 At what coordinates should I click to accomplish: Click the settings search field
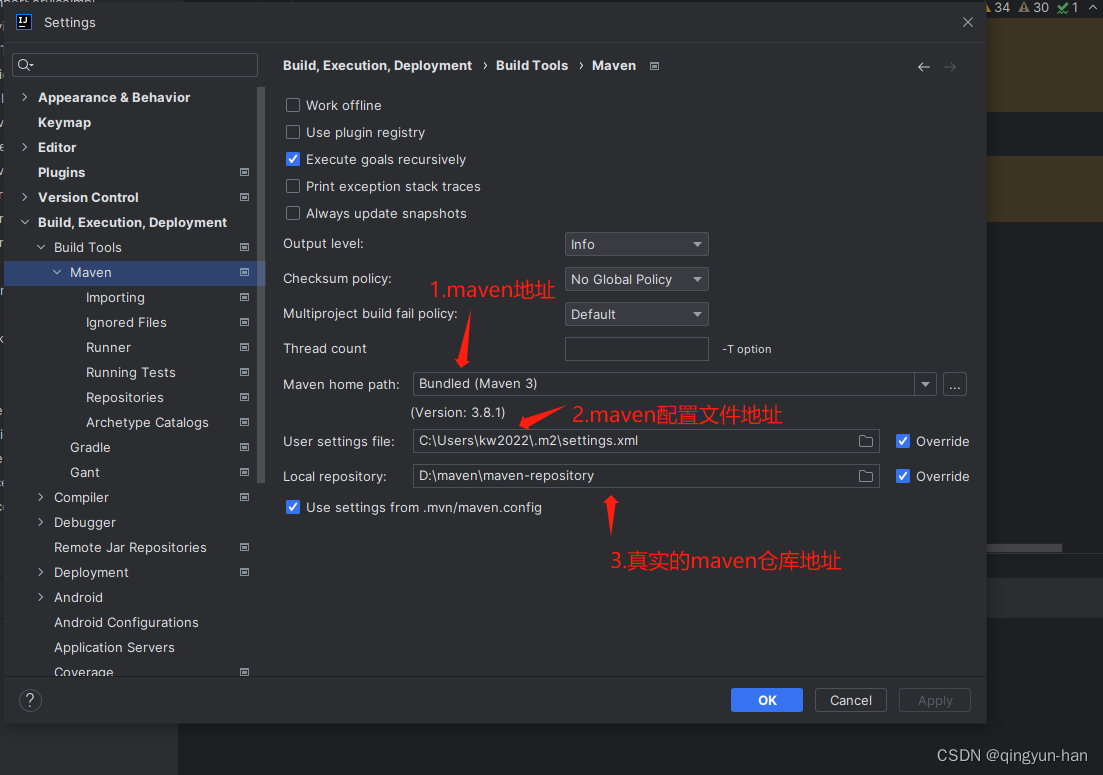135,65
